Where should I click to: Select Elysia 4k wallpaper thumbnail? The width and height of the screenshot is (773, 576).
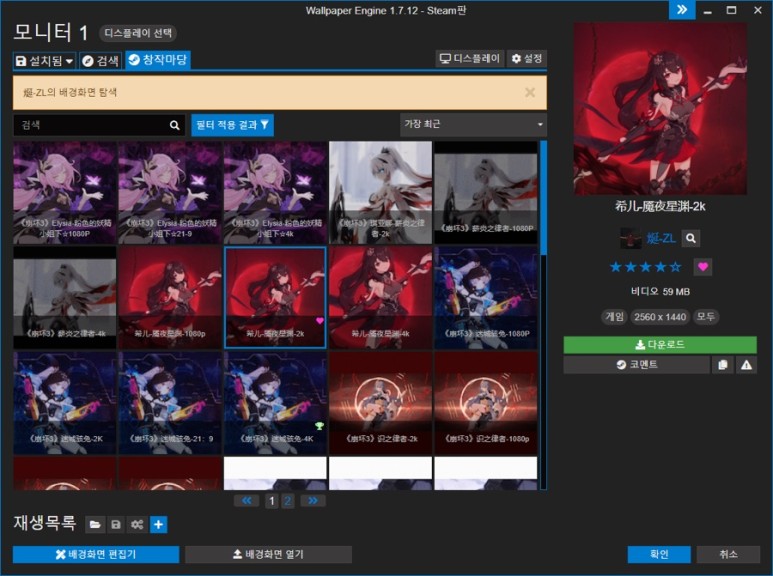tap(275, 193)
